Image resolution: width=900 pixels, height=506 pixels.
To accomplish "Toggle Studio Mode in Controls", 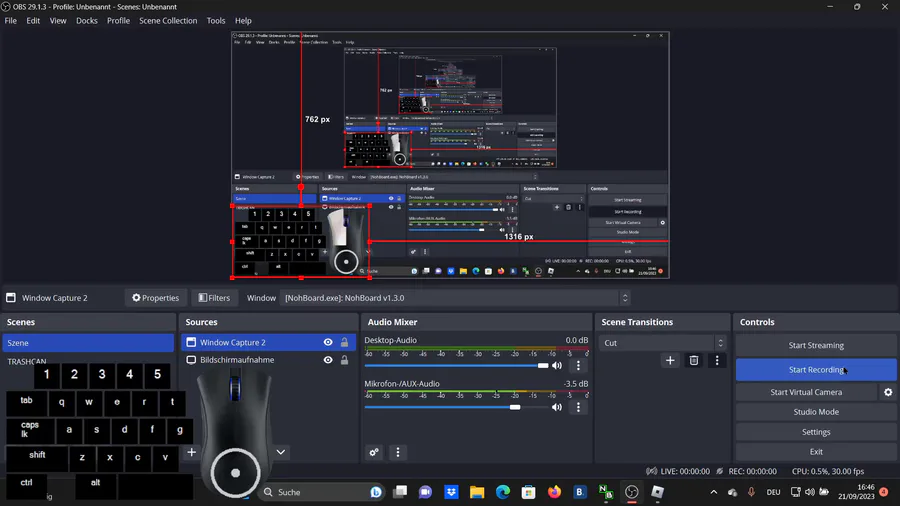I will point(816,412).
